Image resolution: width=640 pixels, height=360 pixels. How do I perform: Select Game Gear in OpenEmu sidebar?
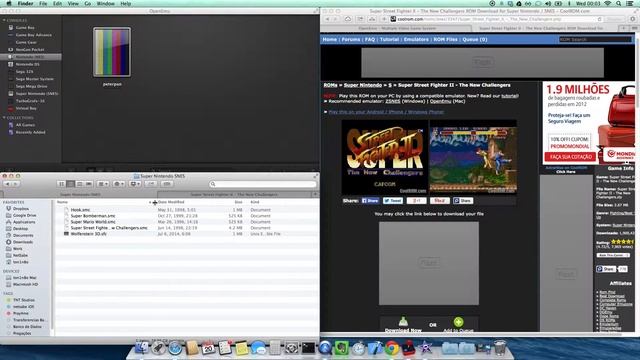[26, 42]
